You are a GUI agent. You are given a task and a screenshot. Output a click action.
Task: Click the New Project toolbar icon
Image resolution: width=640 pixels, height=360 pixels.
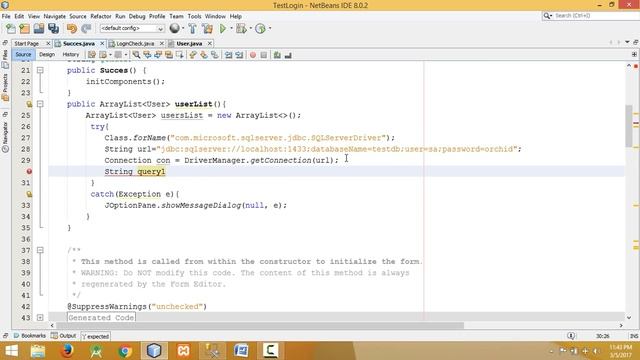(24, 29)
